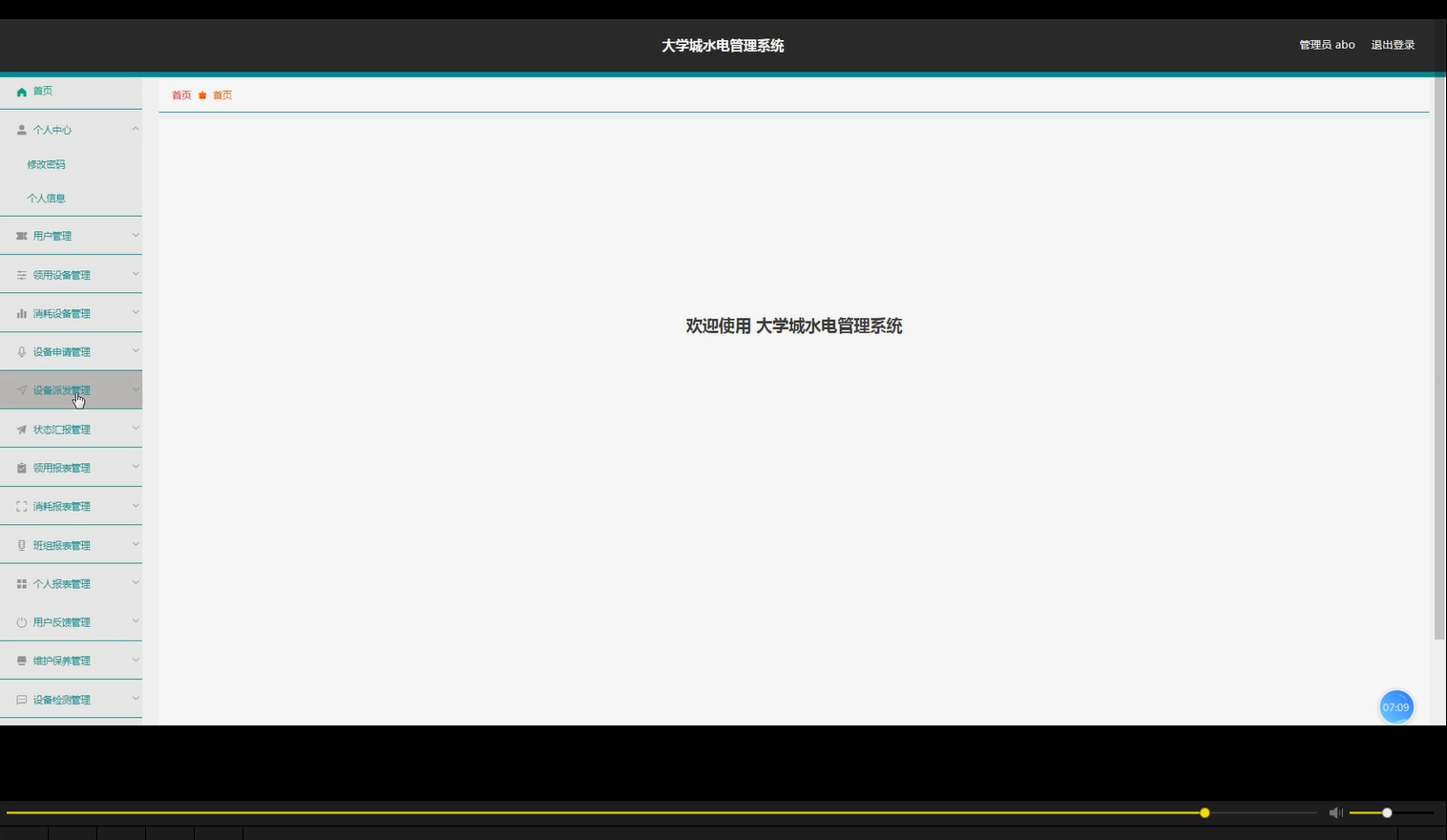Click the blue 07:09 timer circle

[x=1395, y=707]
